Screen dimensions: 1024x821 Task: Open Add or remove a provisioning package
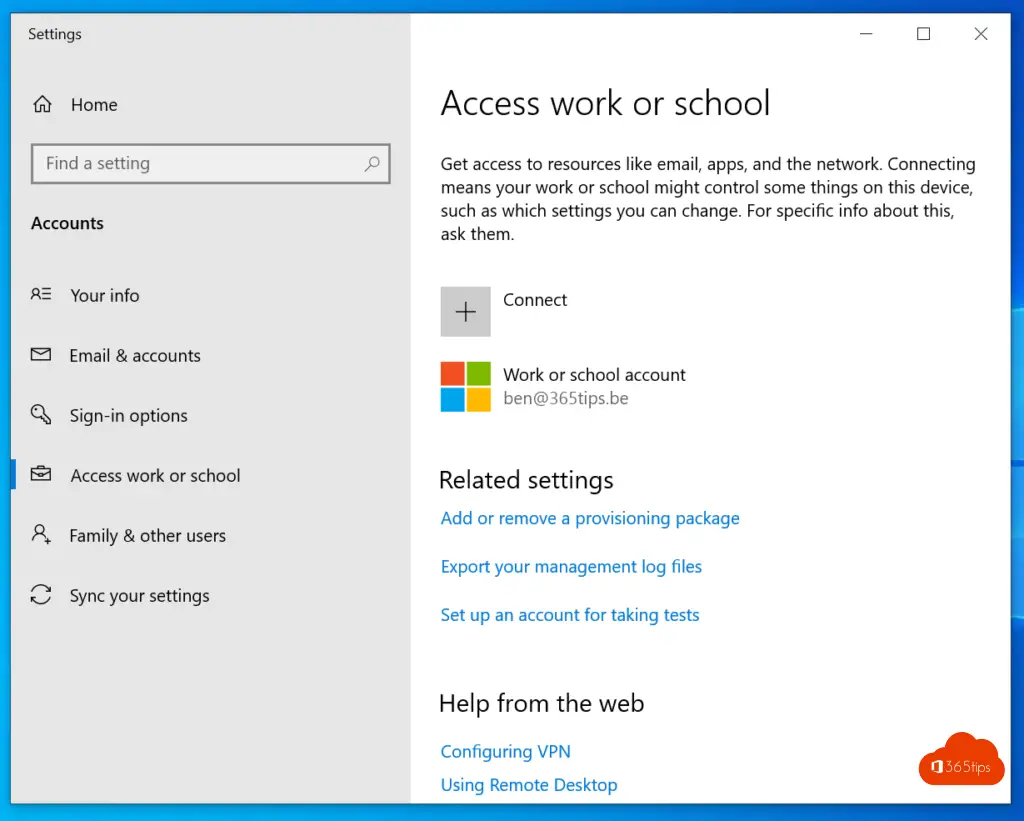(x=590, y=519)
